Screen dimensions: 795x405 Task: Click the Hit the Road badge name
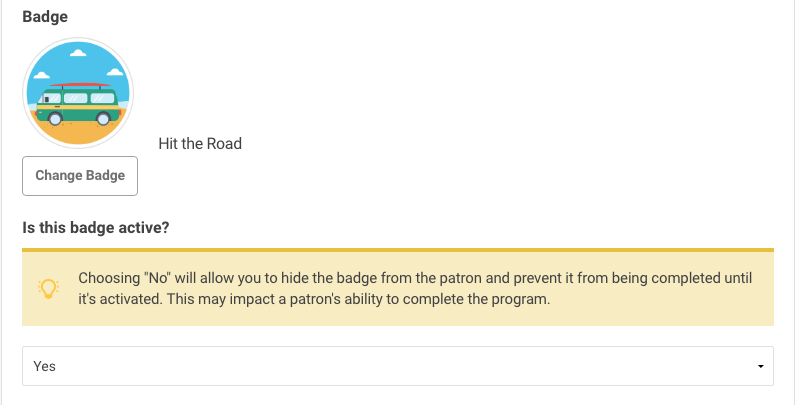200,143
